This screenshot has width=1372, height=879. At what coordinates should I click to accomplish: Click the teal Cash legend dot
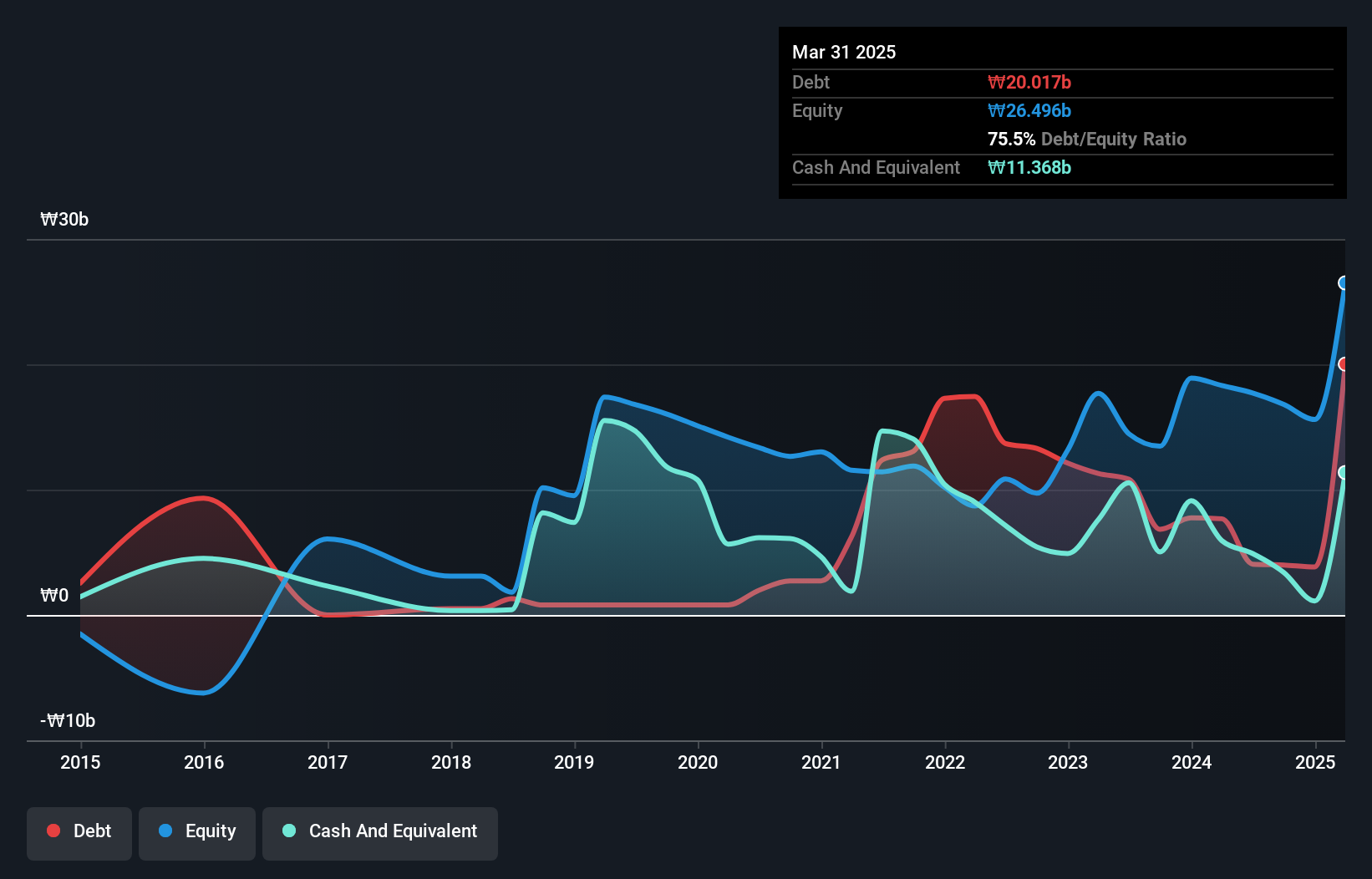tap(289, 831)
